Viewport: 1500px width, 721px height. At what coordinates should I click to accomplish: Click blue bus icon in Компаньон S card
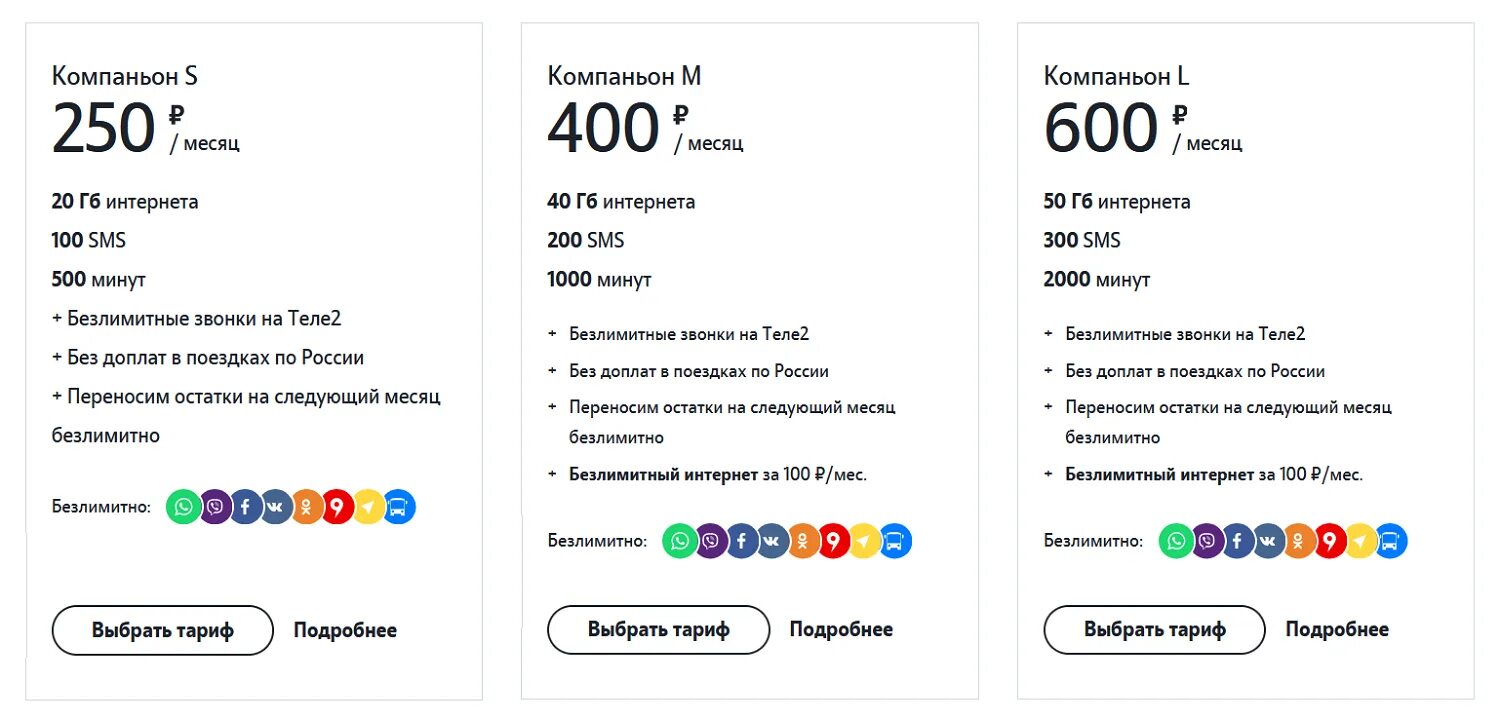(x=398, y=507)
